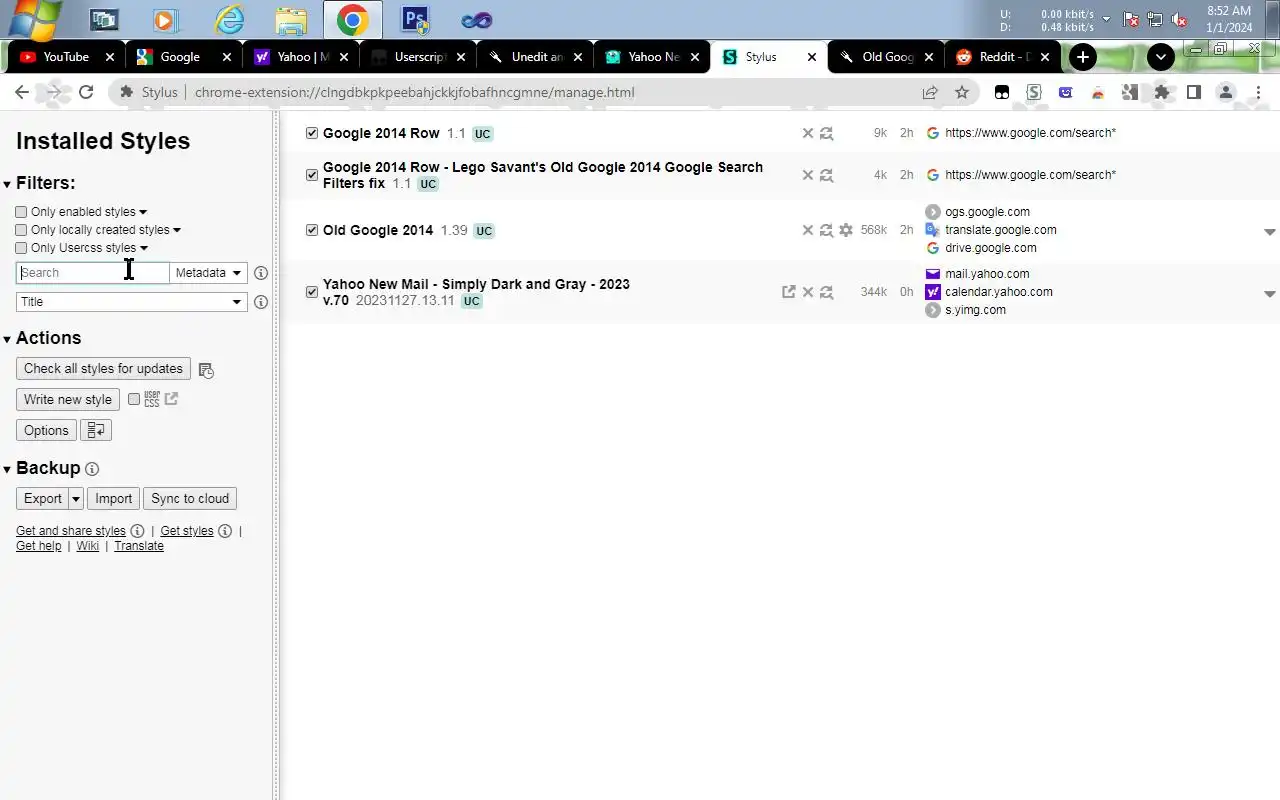Screen dimensions: 1280x800
Task: Disable the Lego Savant's Filters fix style checkbox
Action: point(312,175)
